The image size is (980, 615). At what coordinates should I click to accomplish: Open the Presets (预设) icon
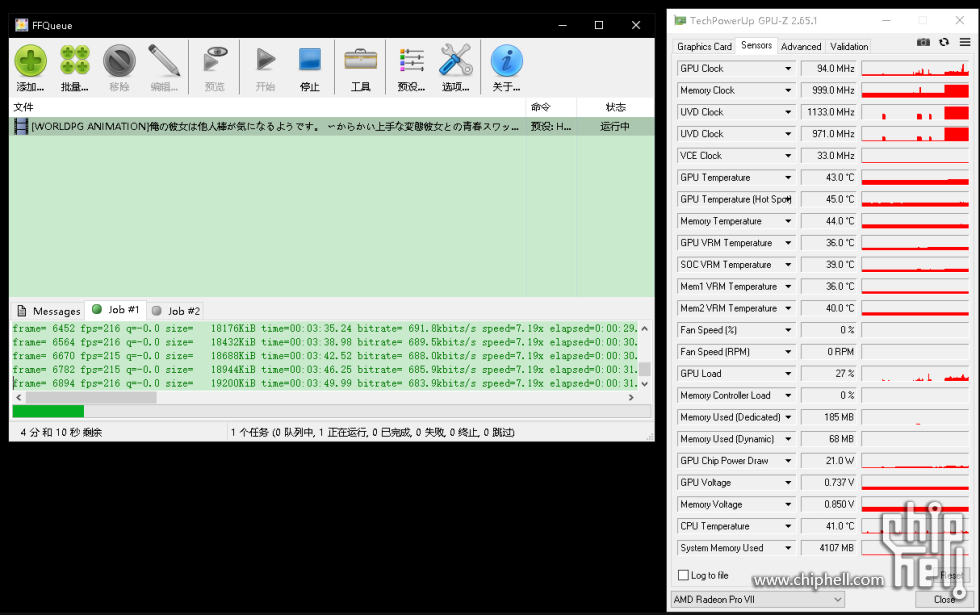pos(411,61)
